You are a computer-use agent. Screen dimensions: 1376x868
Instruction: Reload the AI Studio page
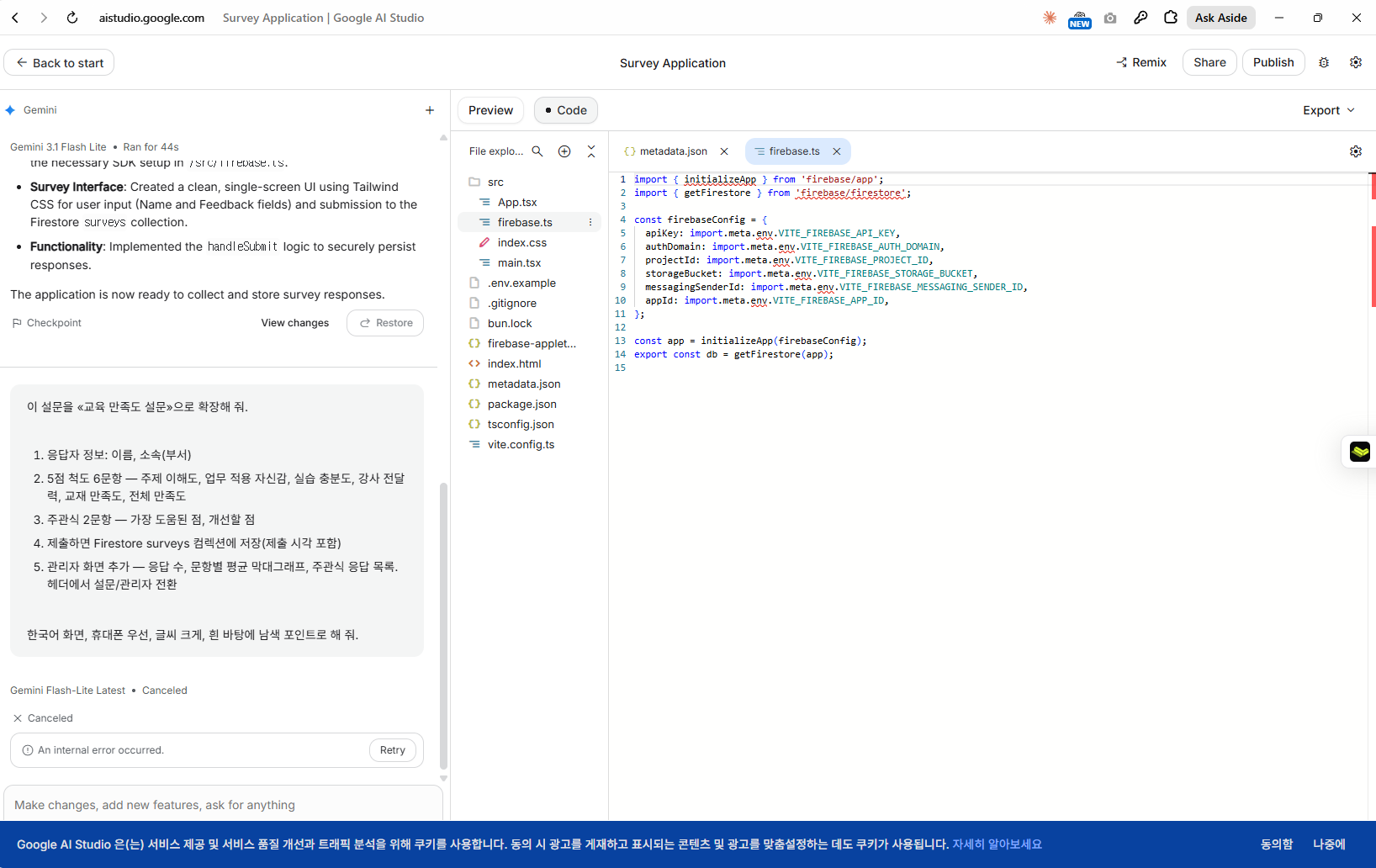pyautogui.click(x=72, y=18)
